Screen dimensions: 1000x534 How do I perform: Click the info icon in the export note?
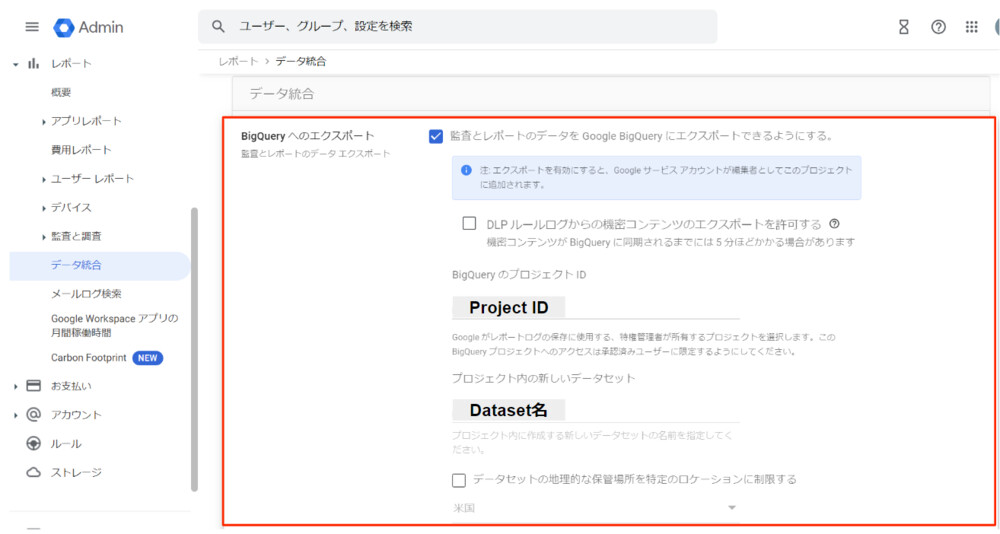pos(466,170)
